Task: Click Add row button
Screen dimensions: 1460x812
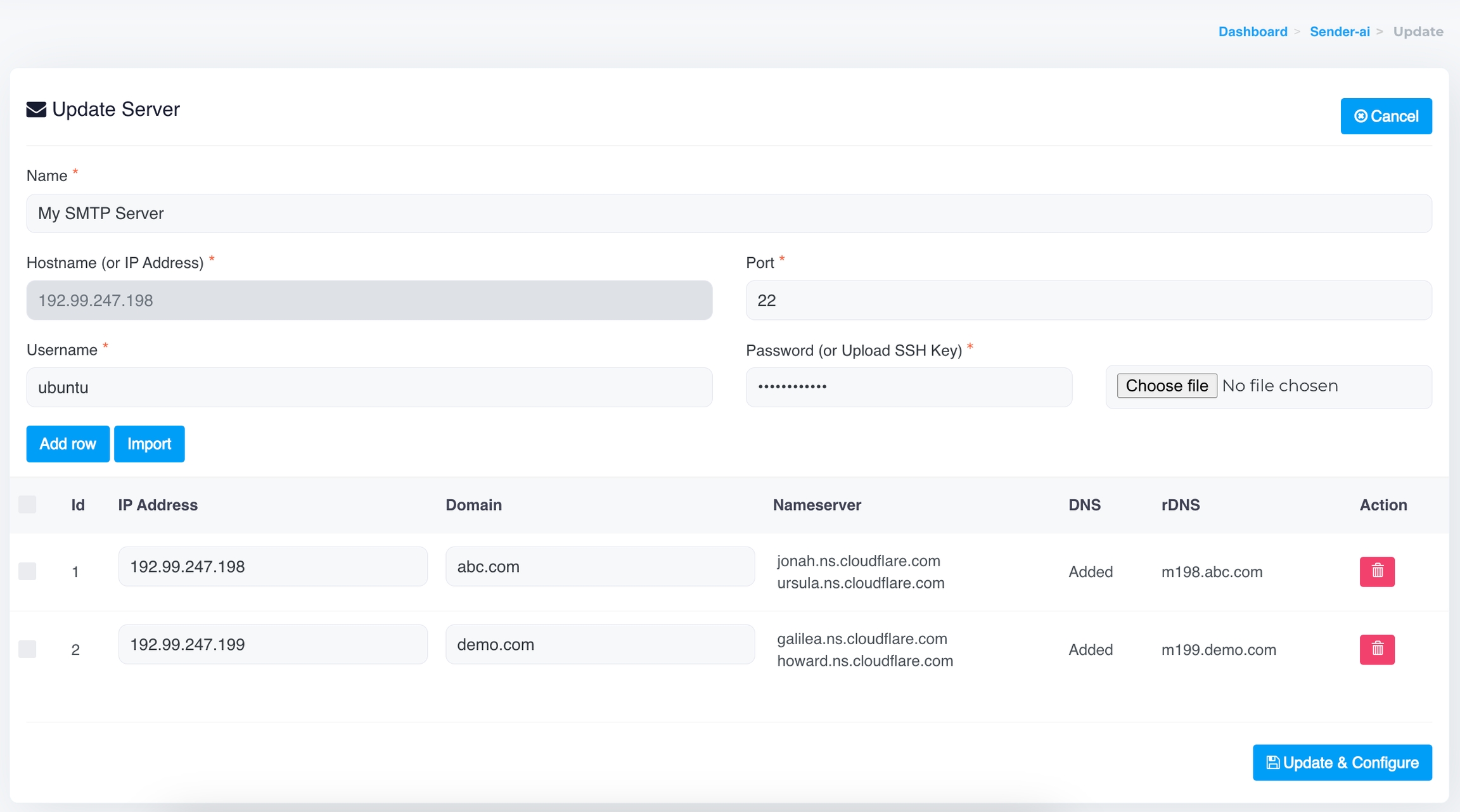Action: [x=68, y=444]
